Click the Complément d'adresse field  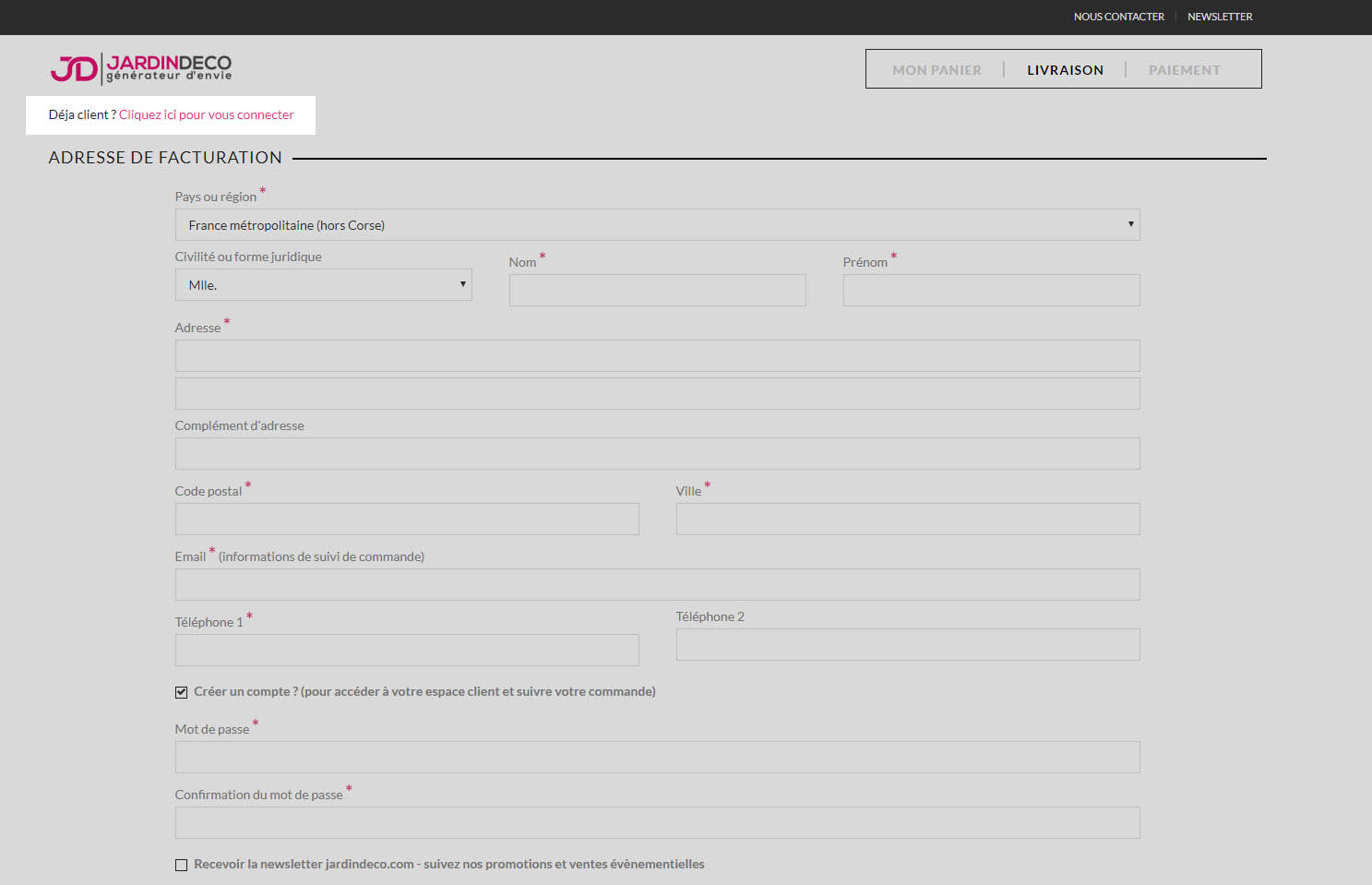point(657,454)
